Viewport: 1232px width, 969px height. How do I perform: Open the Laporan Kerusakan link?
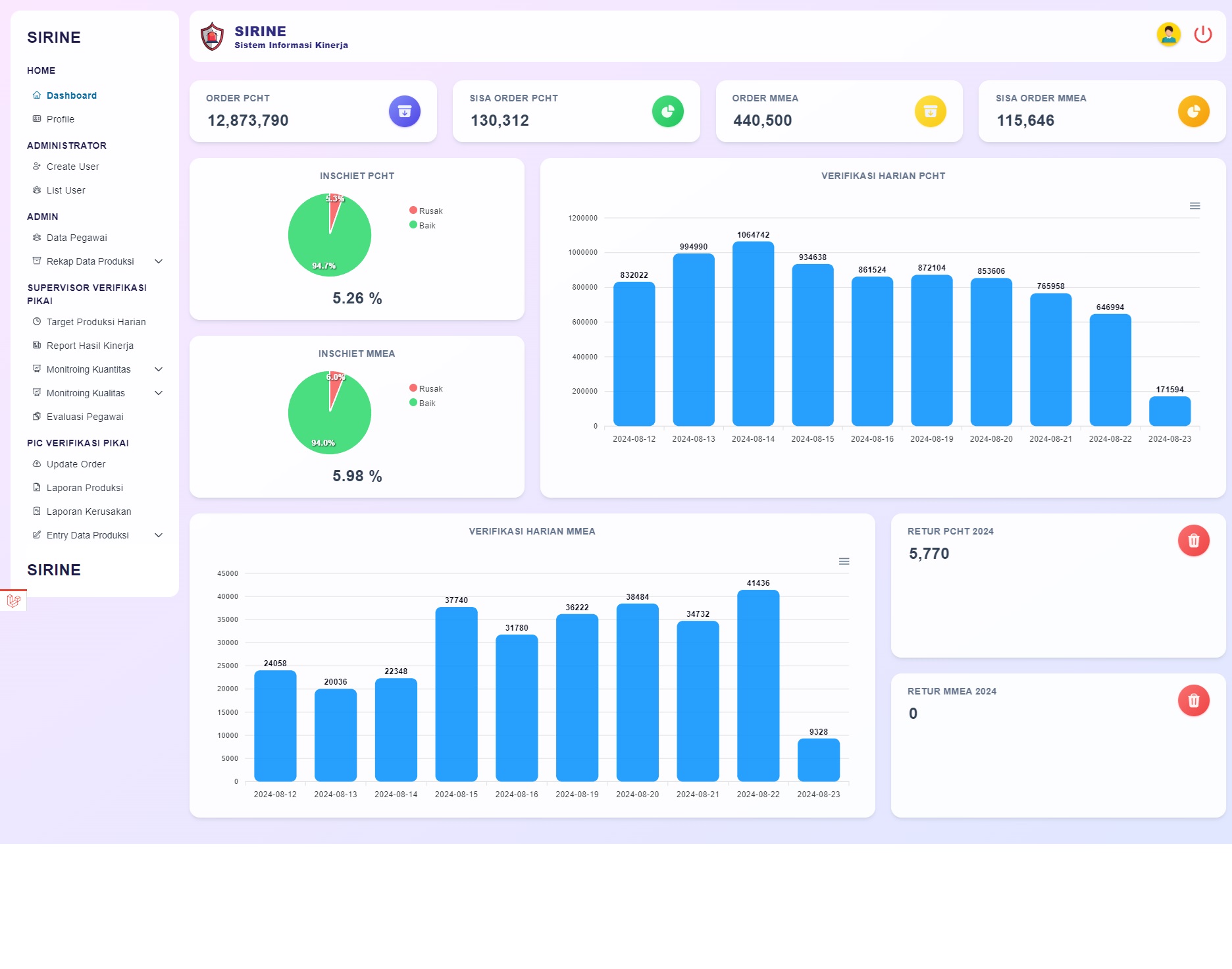[x=89, y=511]
